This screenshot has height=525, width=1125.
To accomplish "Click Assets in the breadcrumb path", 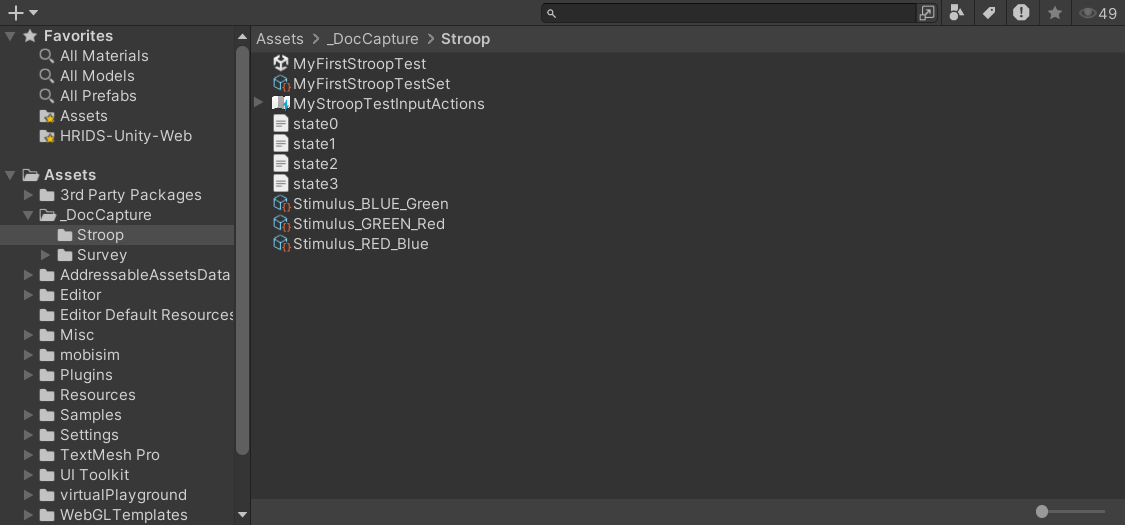I will (x=280, y=39).
